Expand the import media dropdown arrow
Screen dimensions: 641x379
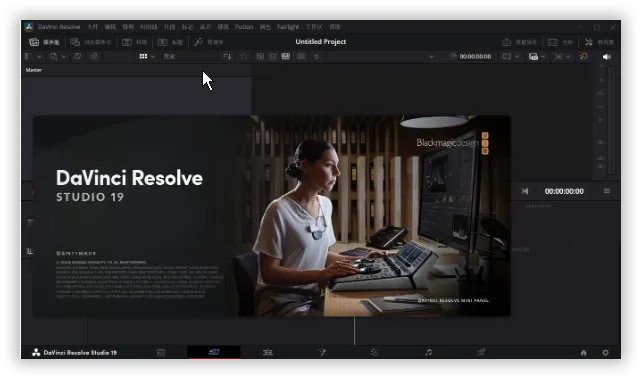64,56
